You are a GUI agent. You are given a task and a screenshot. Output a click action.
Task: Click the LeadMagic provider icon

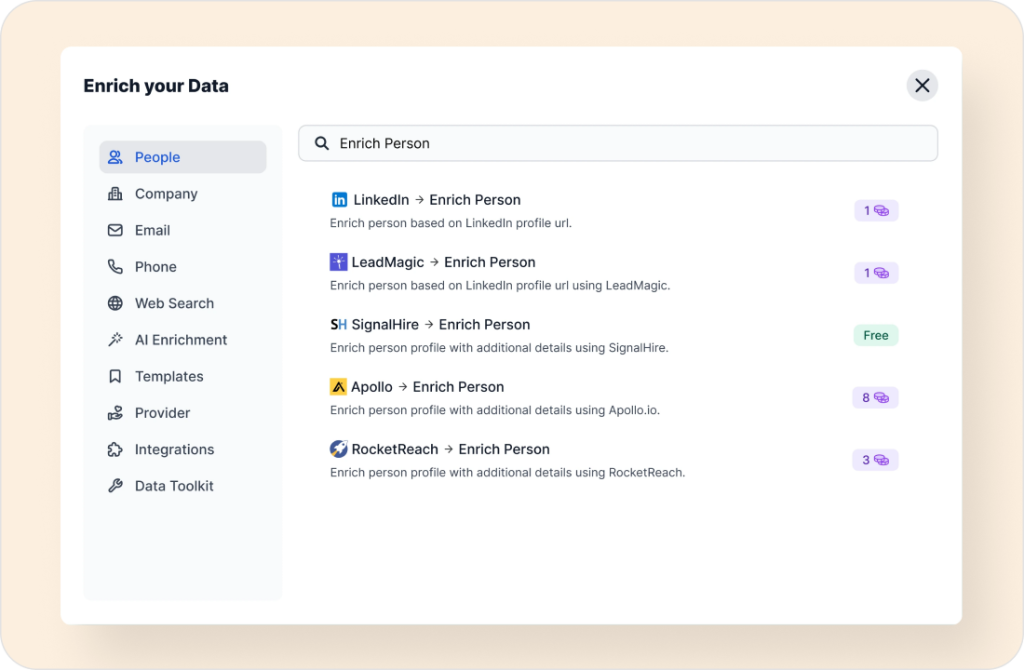pyautogui.click(x=338, y=262)
